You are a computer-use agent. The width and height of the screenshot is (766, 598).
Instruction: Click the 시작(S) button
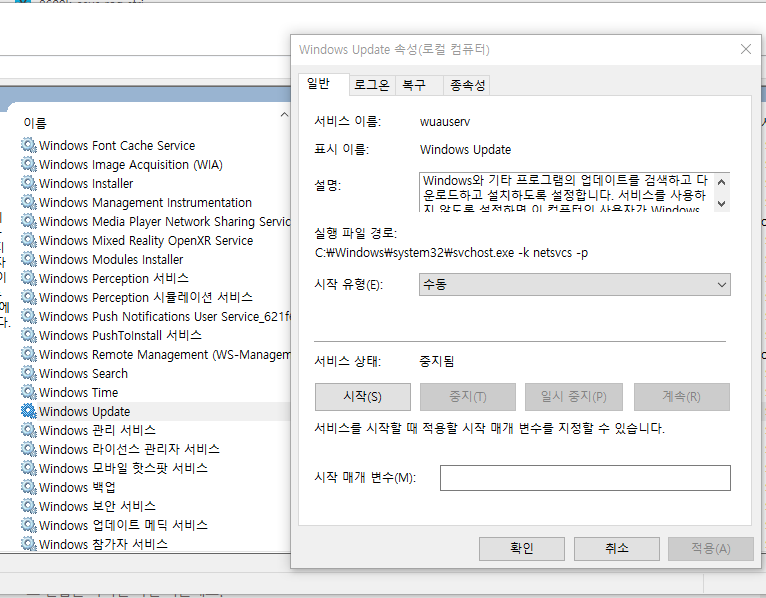click(x=362, y=397)
